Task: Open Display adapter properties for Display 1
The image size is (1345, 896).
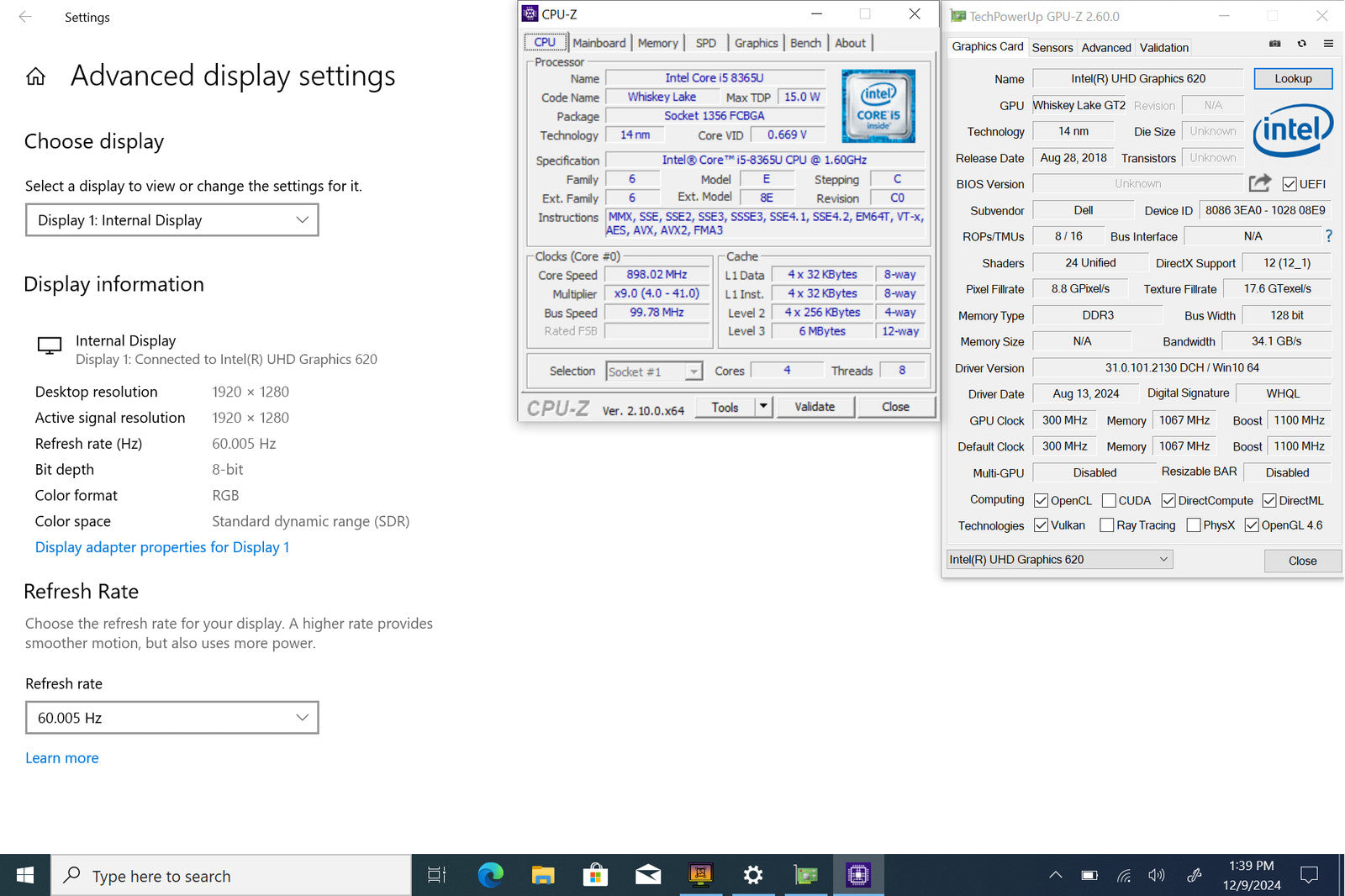Action: click(162, 547)
